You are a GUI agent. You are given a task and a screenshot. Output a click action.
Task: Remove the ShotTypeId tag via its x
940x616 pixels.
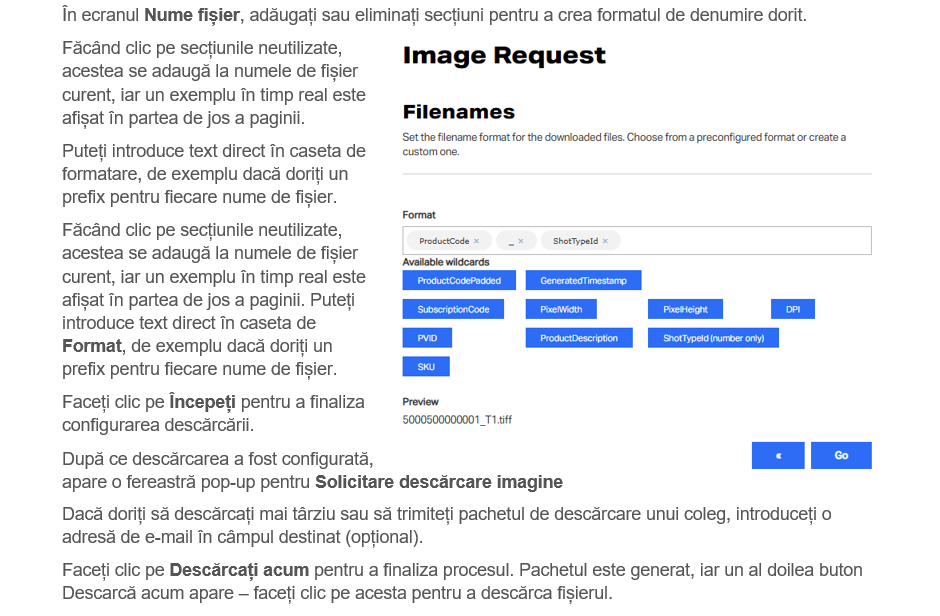[x=605, y=241]
